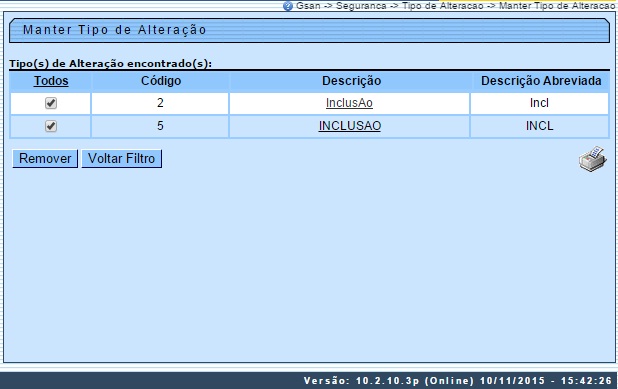The height and width of the screenshot is (389, 618).
Task: Click Tipo(s) de Alteração encontrado(s) label
Action: pyautogui.click(x=110, y=63)
